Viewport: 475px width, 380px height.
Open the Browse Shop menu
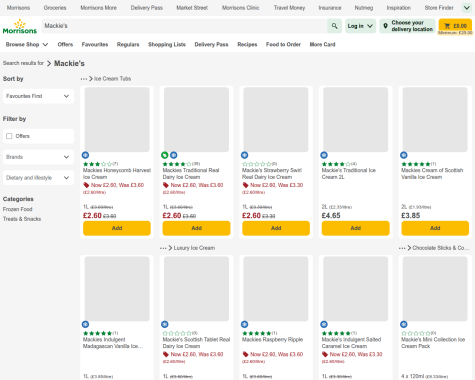point(27,44)
